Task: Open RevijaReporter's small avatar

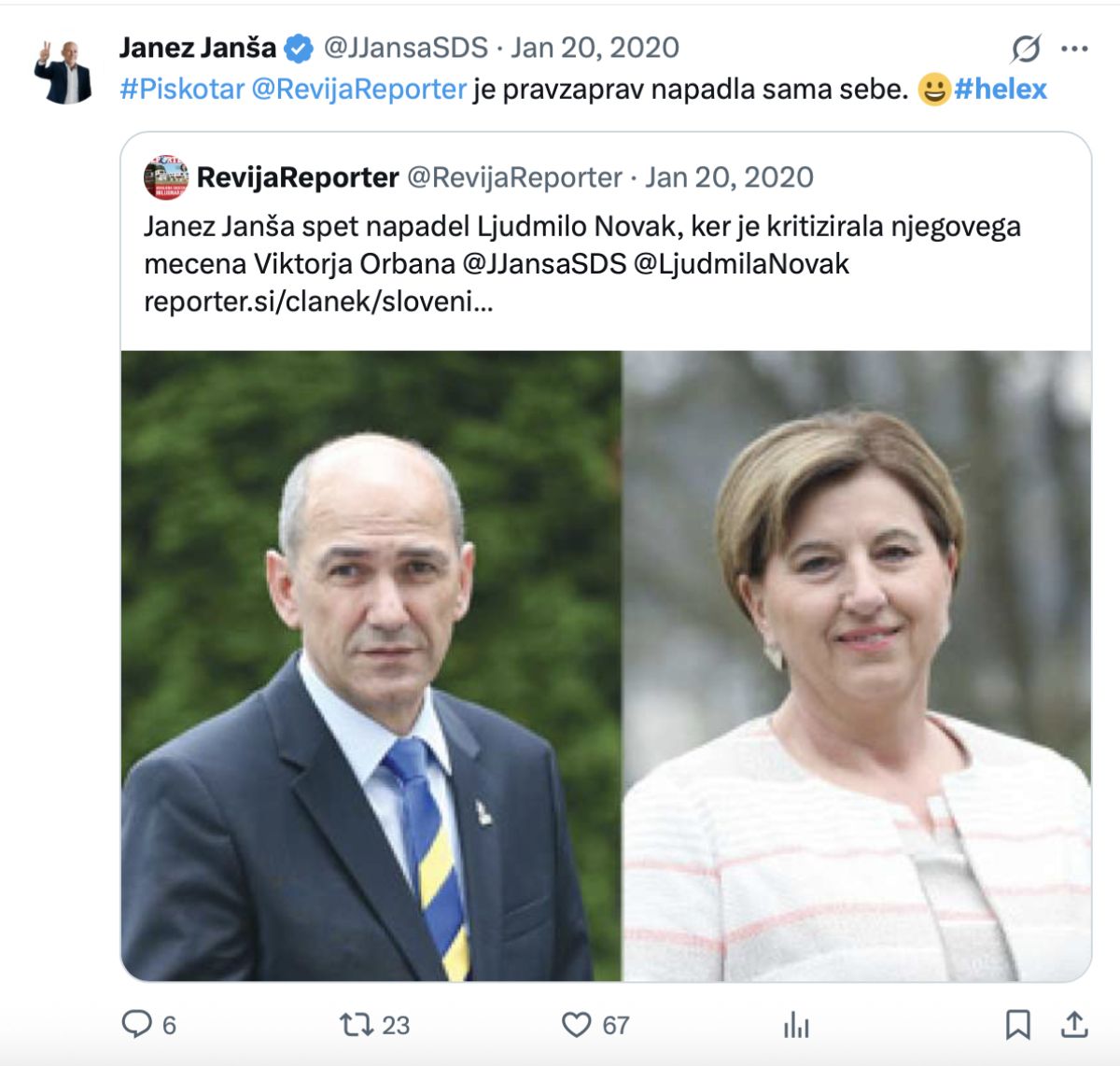Action: tap(166, 177)
